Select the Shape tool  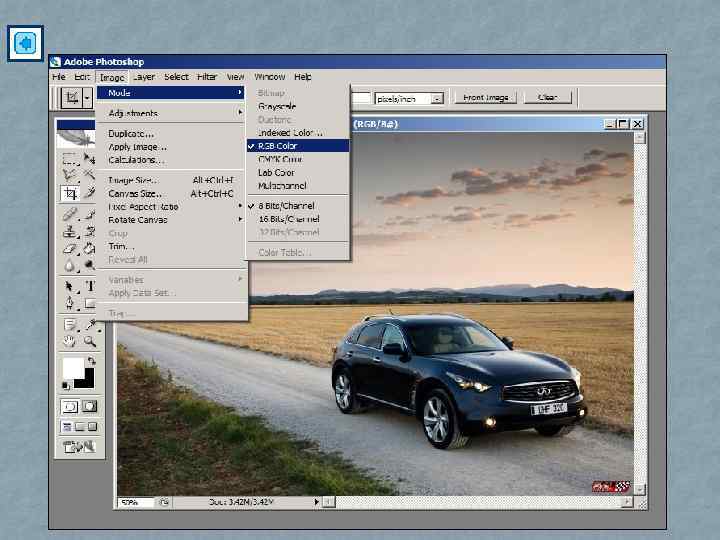(x=90, y=303)
